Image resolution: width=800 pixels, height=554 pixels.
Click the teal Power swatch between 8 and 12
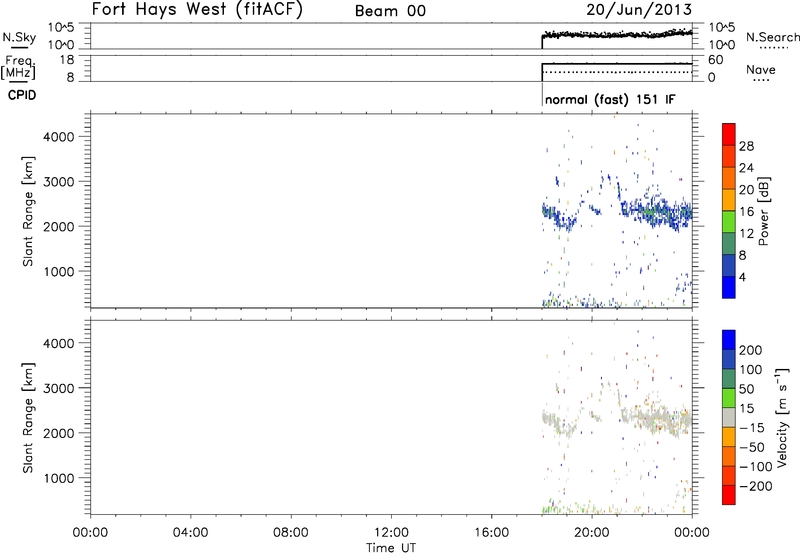point(729,243)
